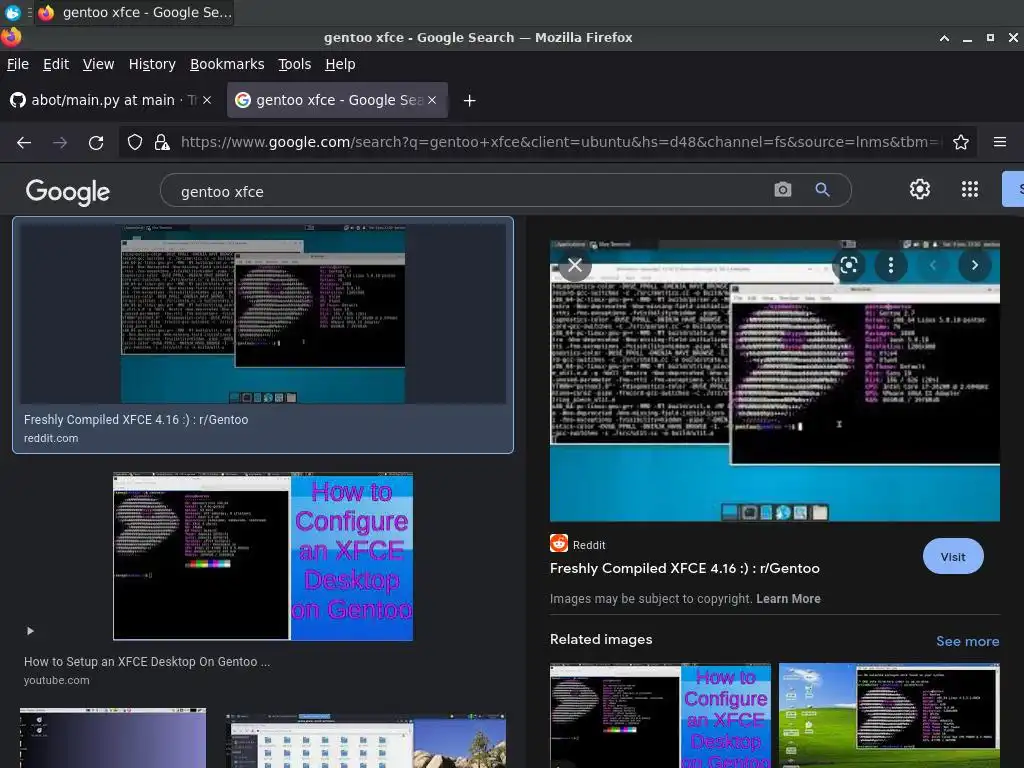Click the How to Setup an XFCE Desktop caption

pyautogui.click(x=147, y=662)
